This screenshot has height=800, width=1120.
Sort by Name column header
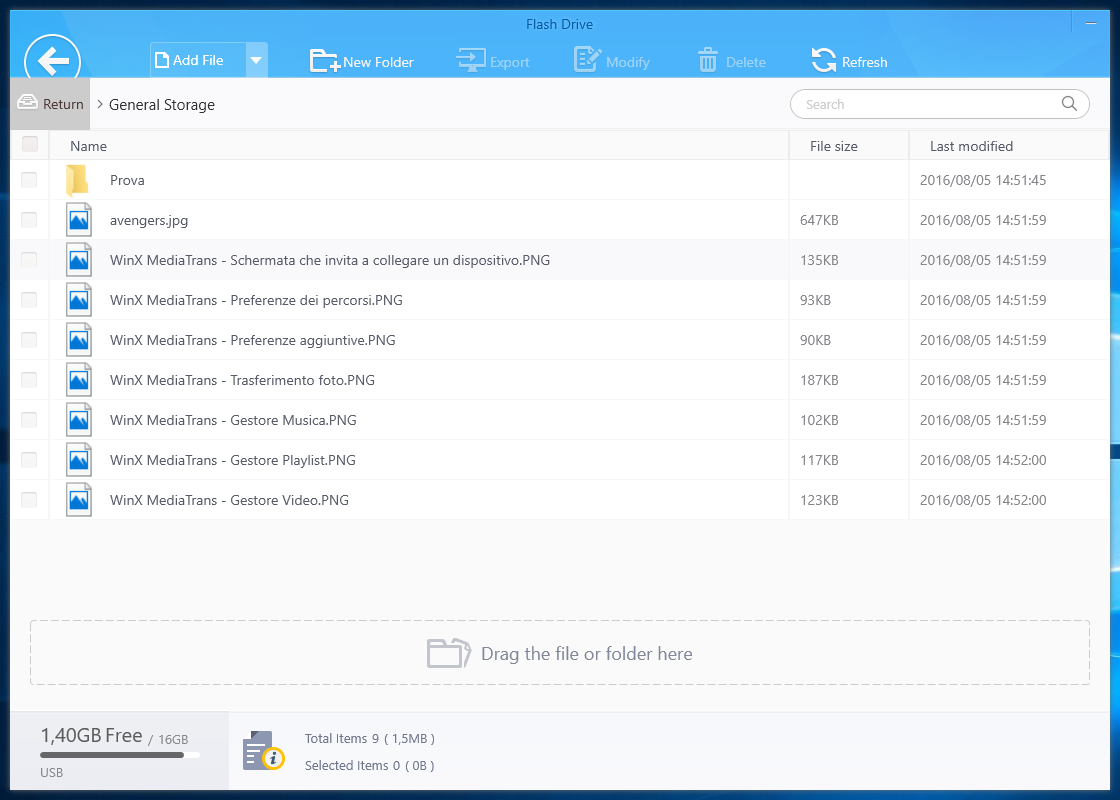point(419,146)
